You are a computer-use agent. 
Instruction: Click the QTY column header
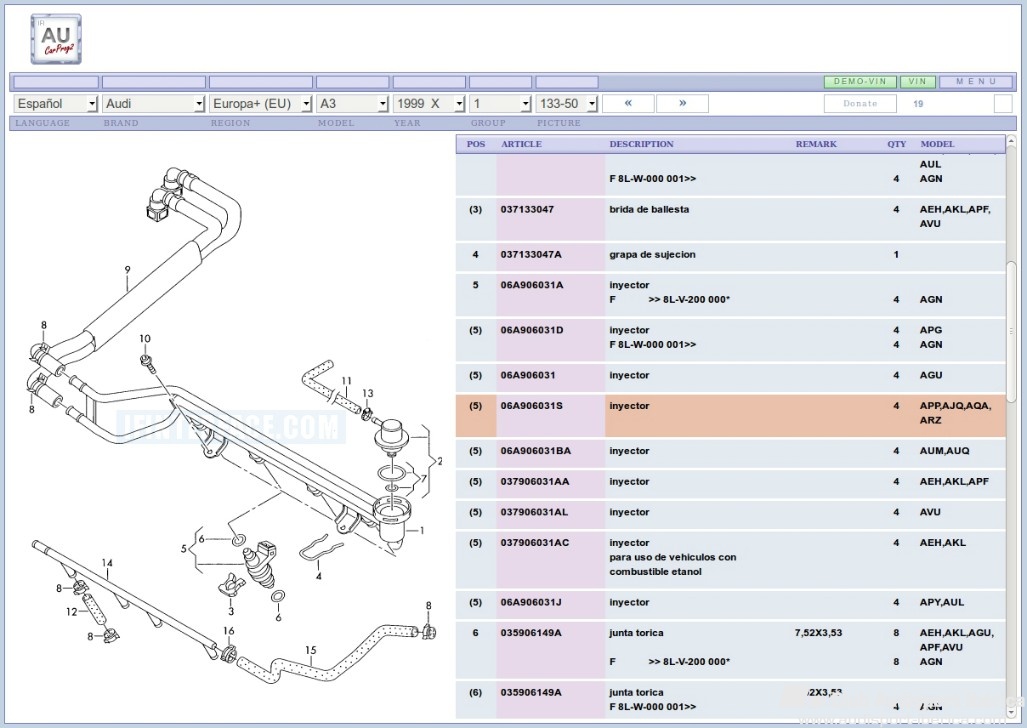tap(897, 144)
